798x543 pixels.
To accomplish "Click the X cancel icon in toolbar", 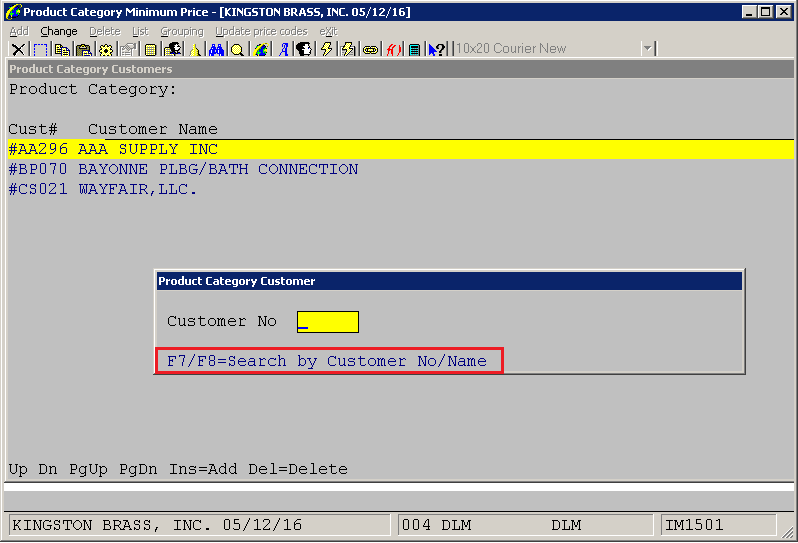I will pyautogui.click(x=18, y=49).
